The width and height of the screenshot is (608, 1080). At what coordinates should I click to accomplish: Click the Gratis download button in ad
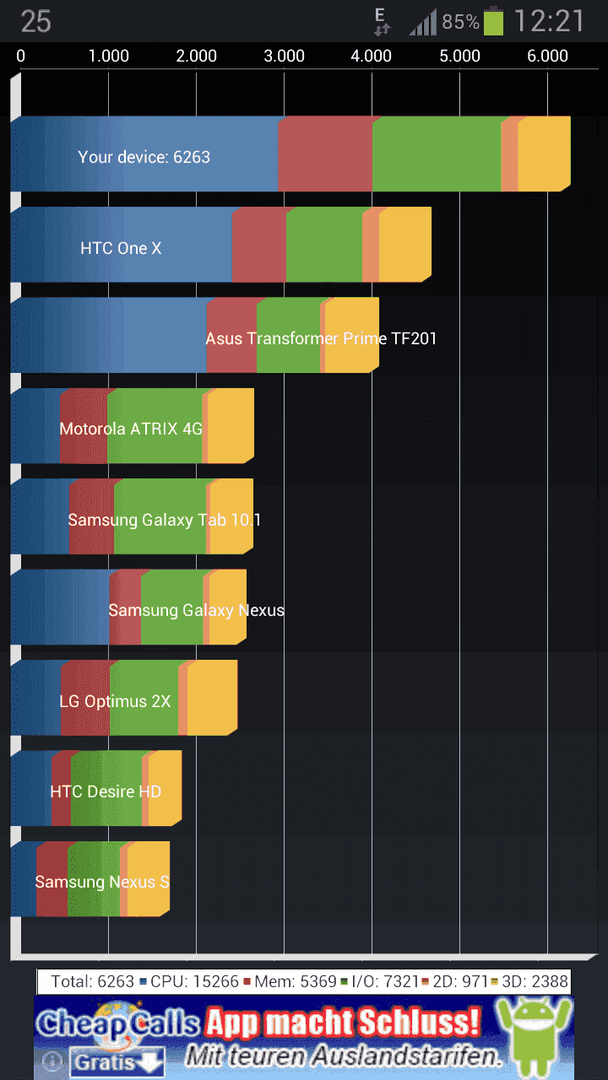[x=118, y=1061]
